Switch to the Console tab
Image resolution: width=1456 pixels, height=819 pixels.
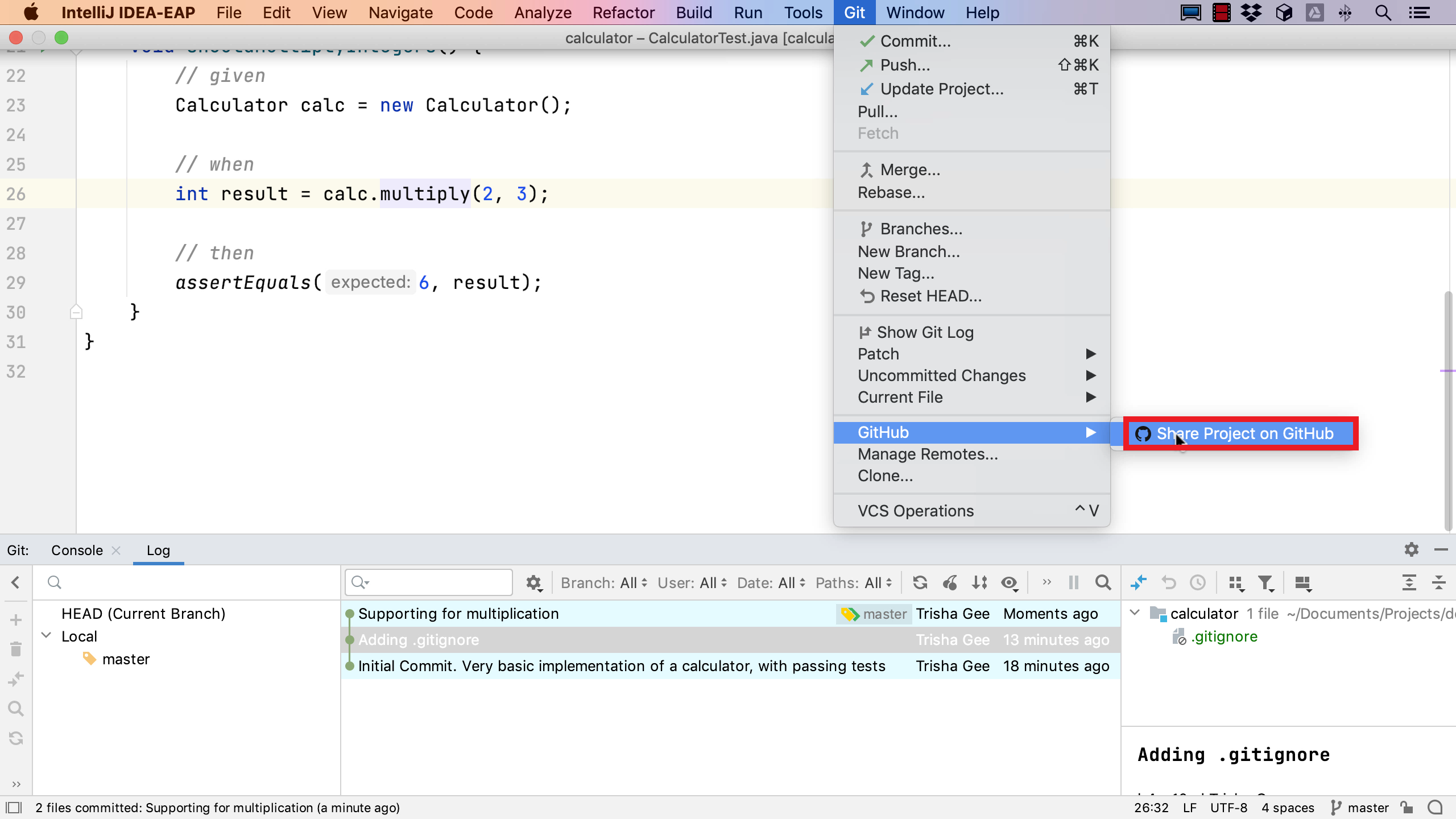click(76, 550)
